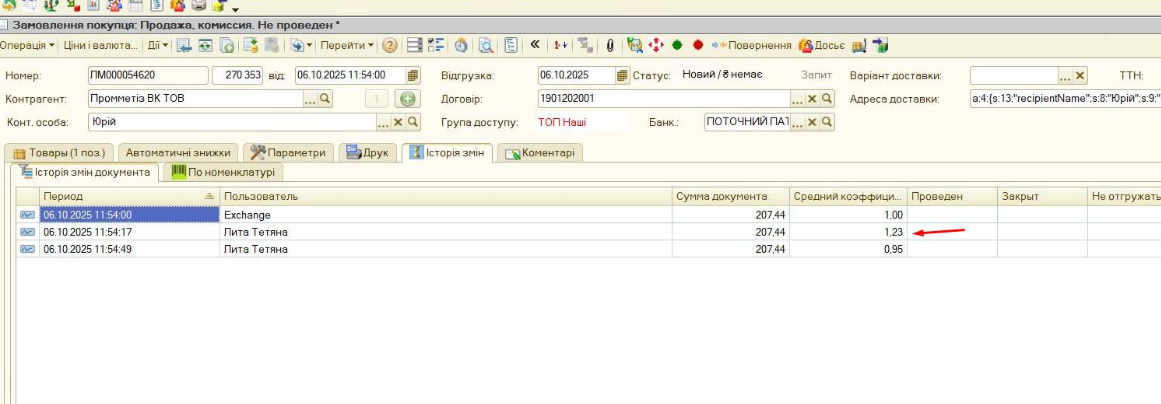Click the paperclip attachments icon
Viewport: 1161px width, 404px height.
[609, 45]
